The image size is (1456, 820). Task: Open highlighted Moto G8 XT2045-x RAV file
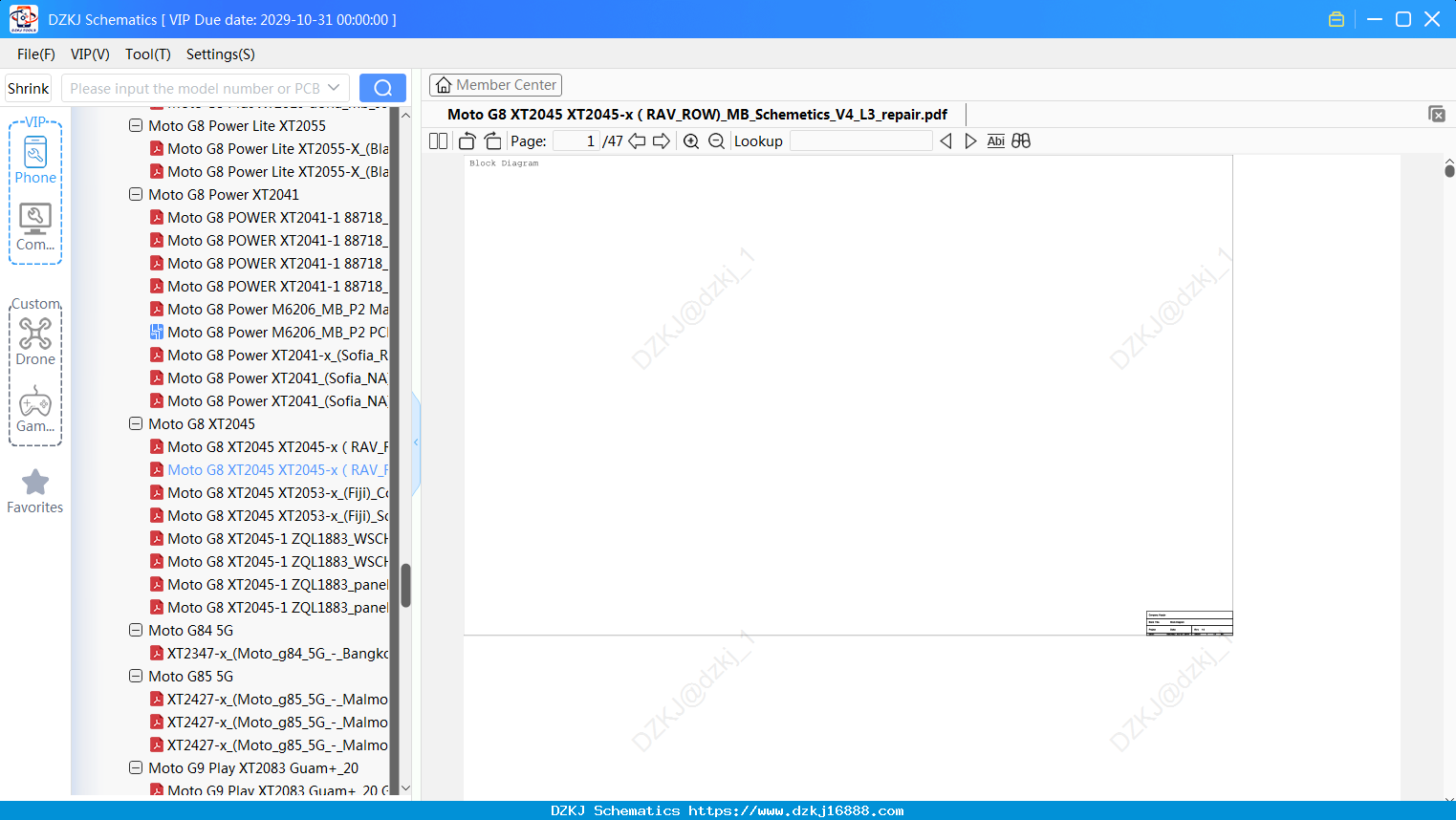(269, 470)
